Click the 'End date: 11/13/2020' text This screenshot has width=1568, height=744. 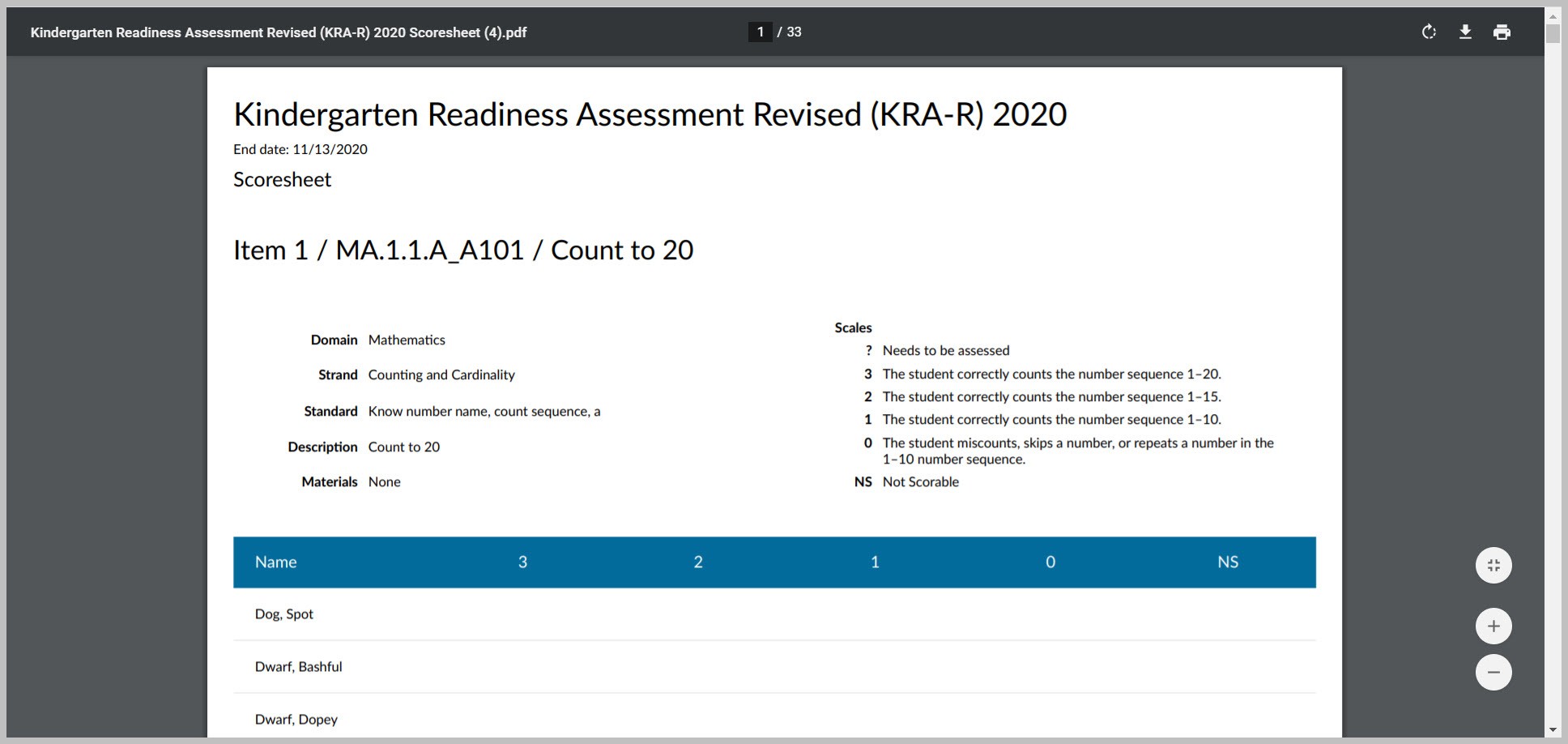coord(300,149)
